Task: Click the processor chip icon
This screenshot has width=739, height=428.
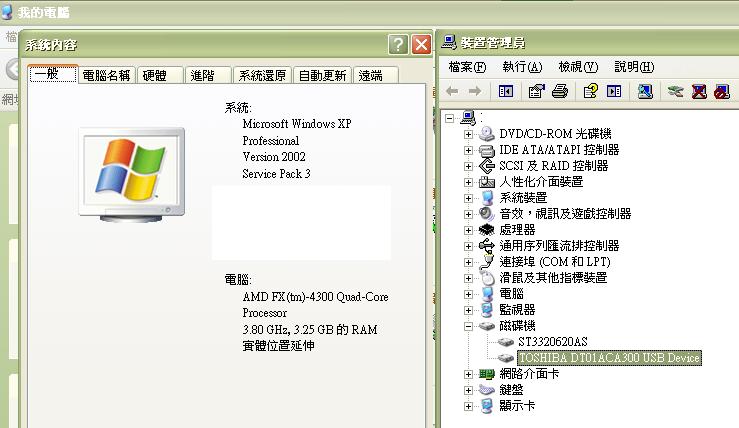Action: click(486, 230)
